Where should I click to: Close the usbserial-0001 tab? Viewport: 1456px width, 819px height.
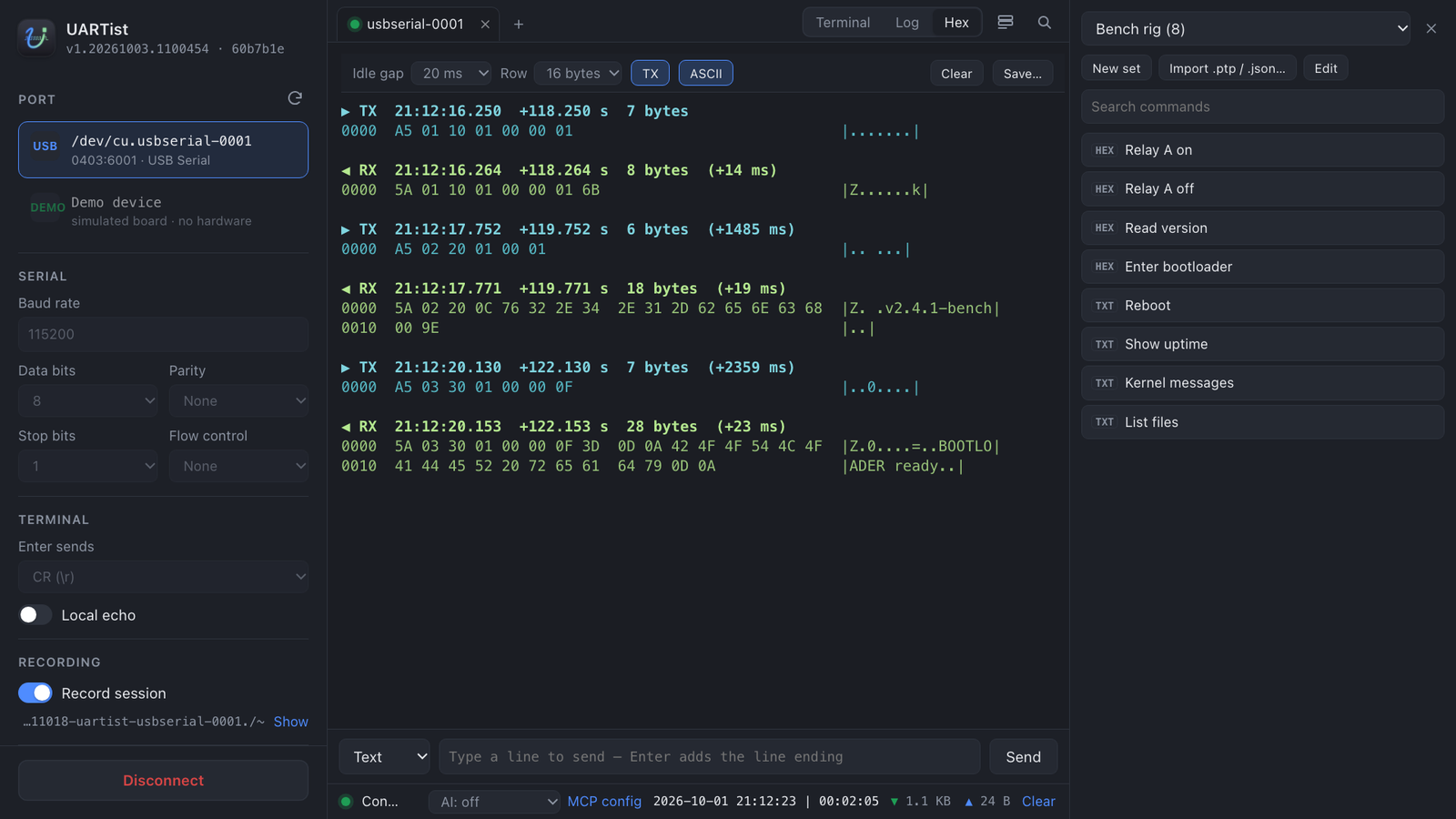coord(485,25)
